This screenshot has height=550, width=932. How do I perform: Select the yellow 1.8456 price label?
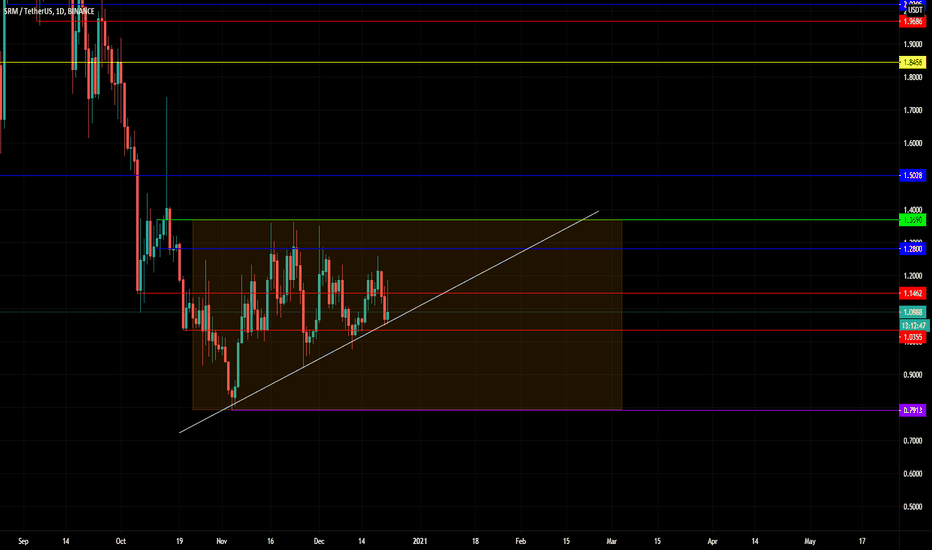912,62
